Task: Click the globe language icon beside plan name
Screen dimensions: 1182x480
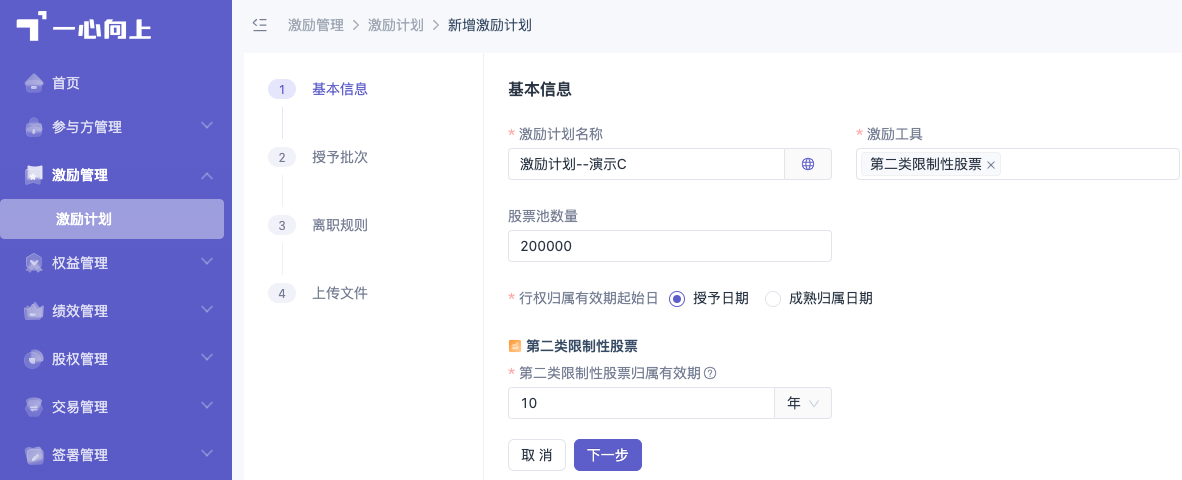Action: pos(807,164)
